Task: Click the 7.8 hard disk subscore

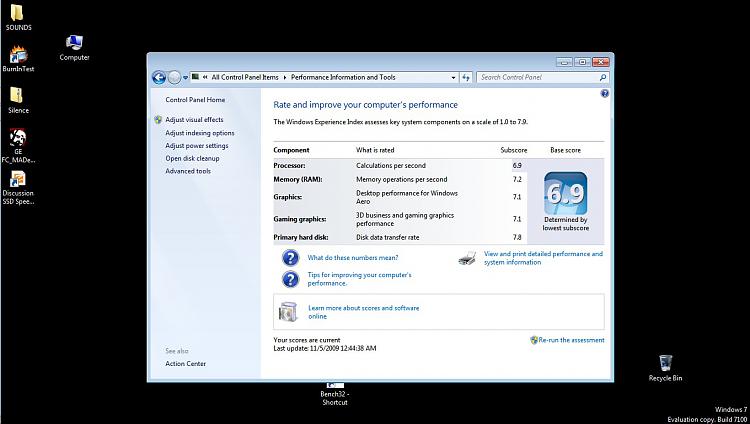Action: [x=517, y=237]
